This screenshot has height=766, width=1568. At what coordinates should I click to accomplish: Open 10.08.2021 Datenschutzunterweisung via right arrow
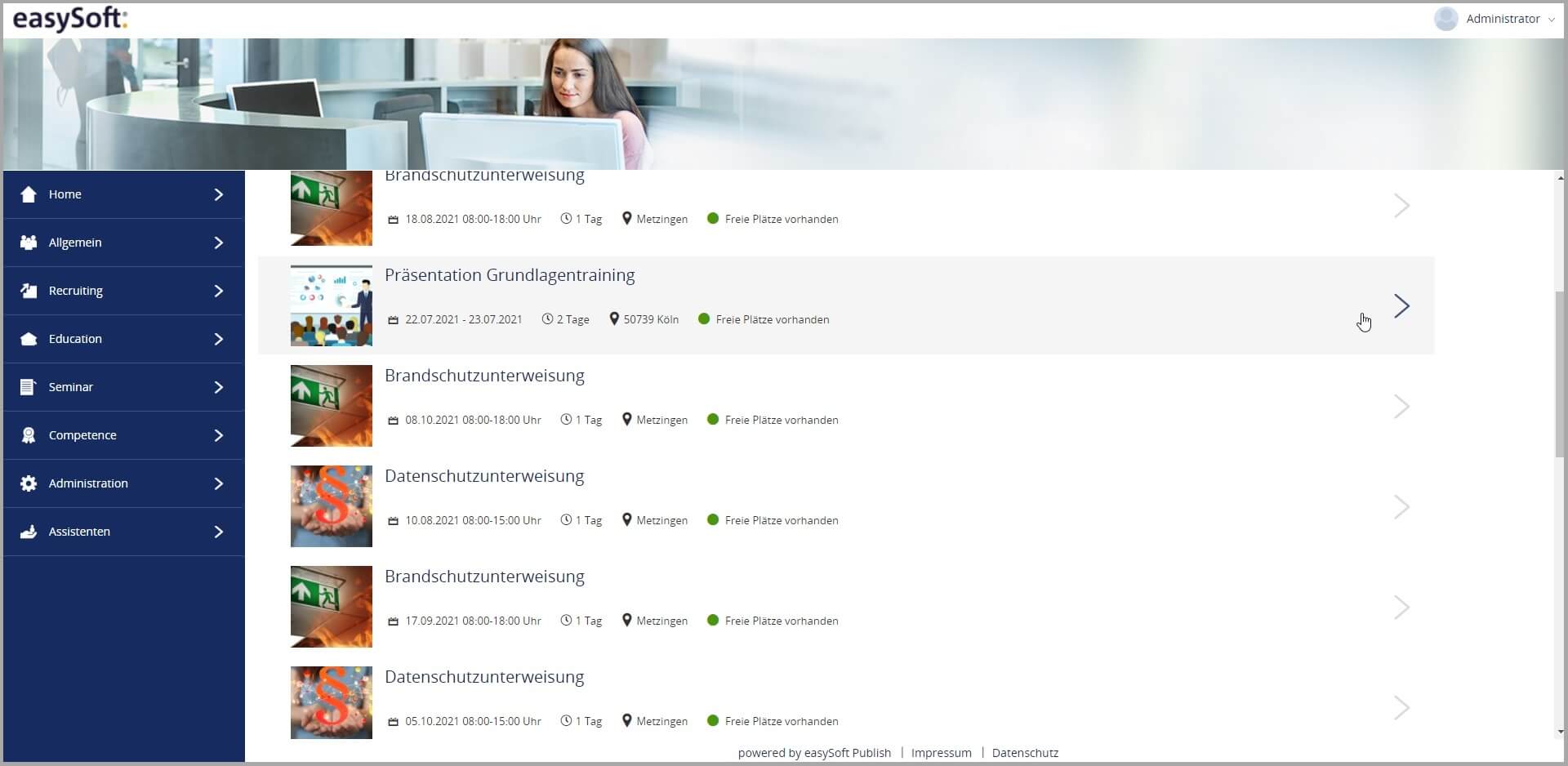point(1401,507)
